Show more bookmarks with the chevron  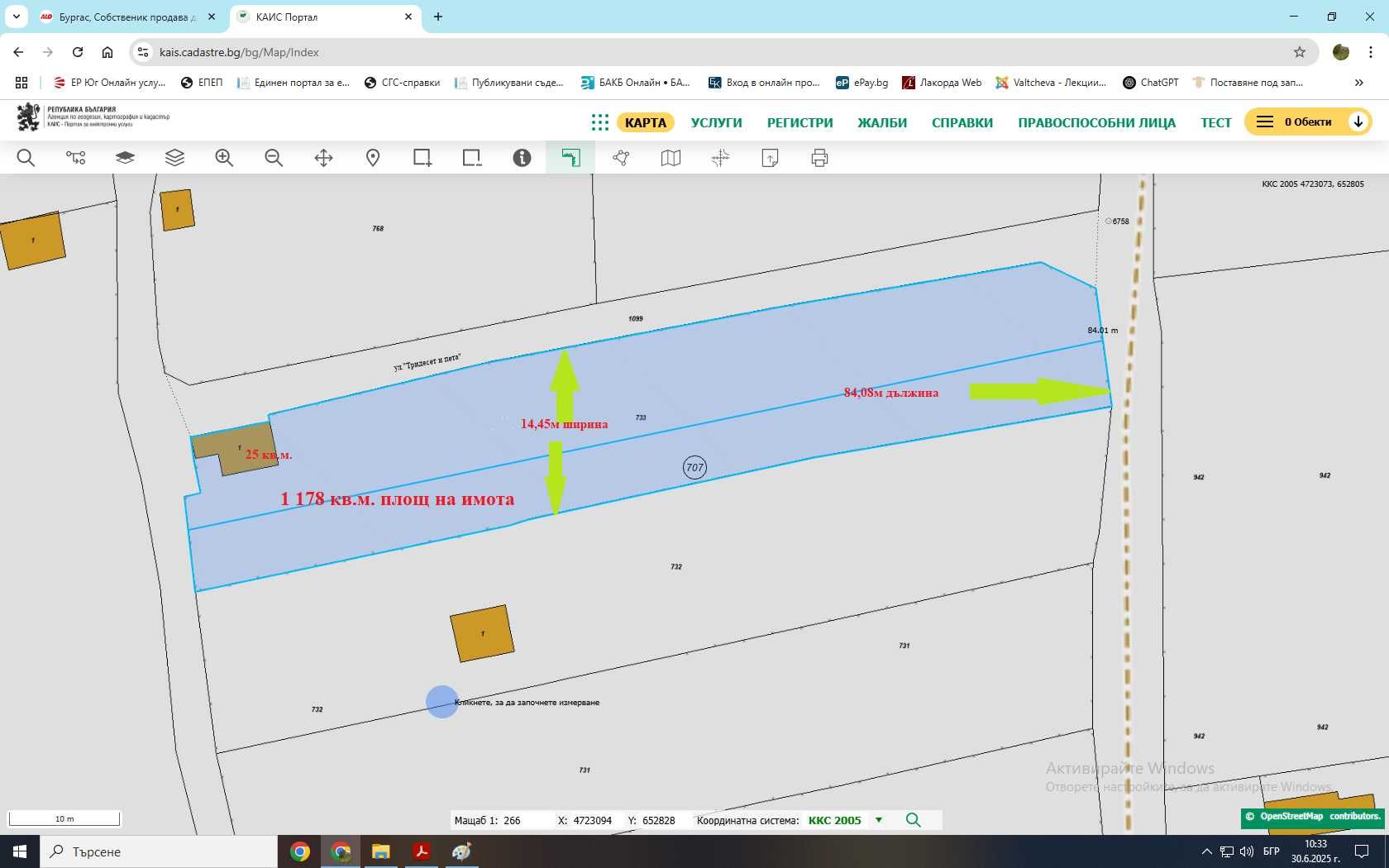(x=1358, y=83)
